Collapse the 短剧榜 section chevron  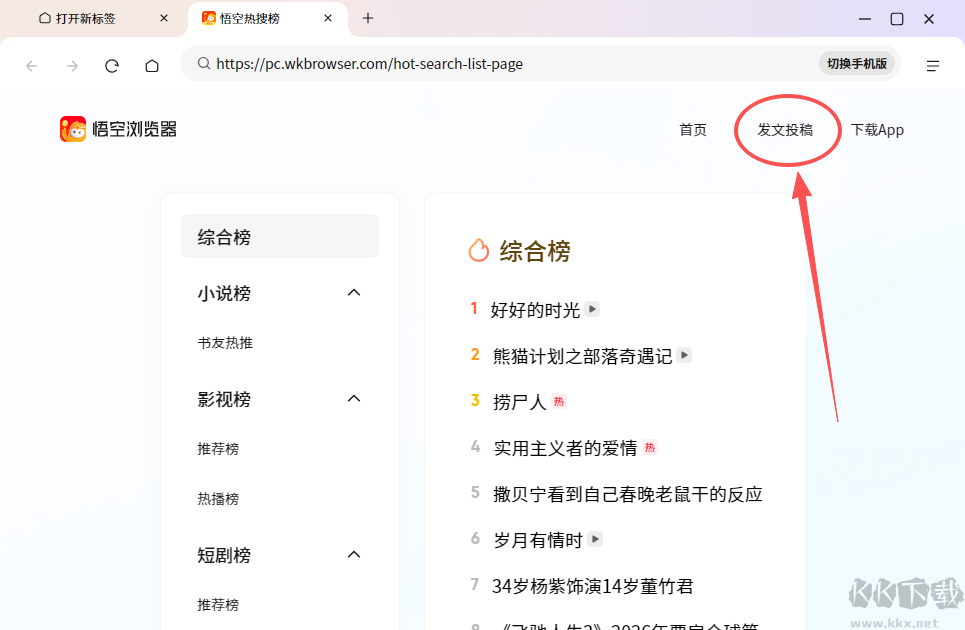[x=353, y=555]
